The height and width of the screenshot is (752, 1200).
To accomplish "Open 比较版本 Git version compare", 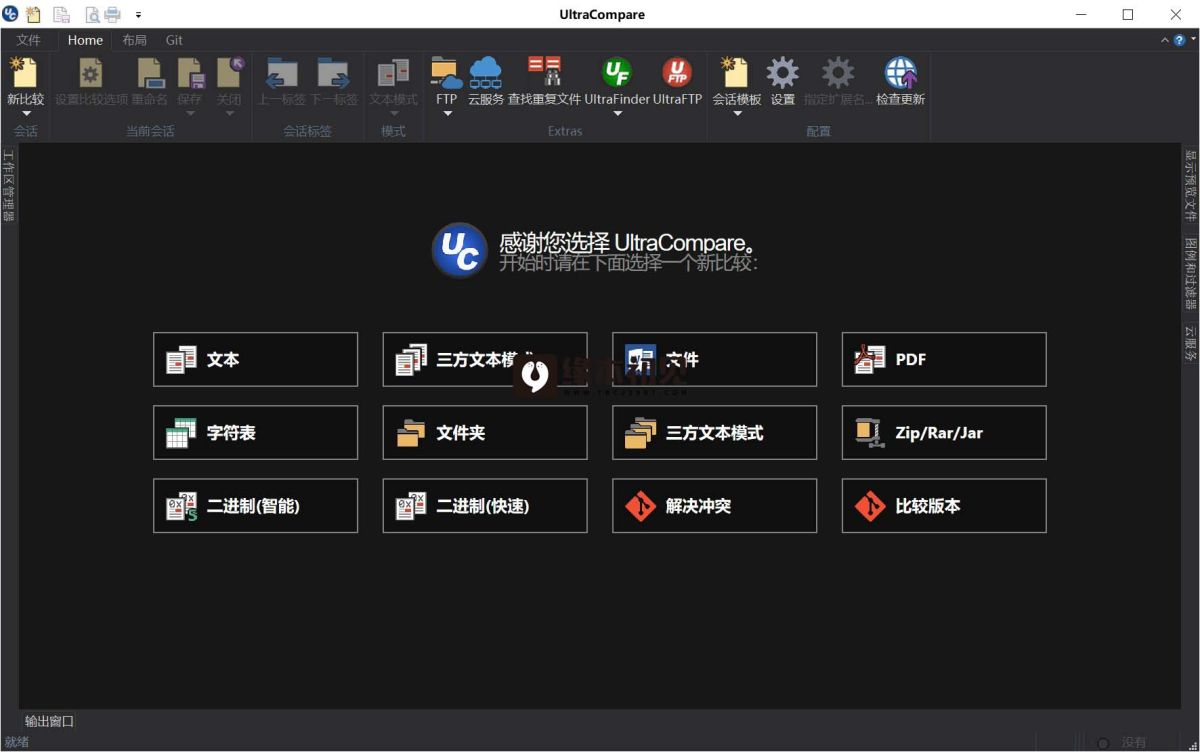I will (944, 505).
